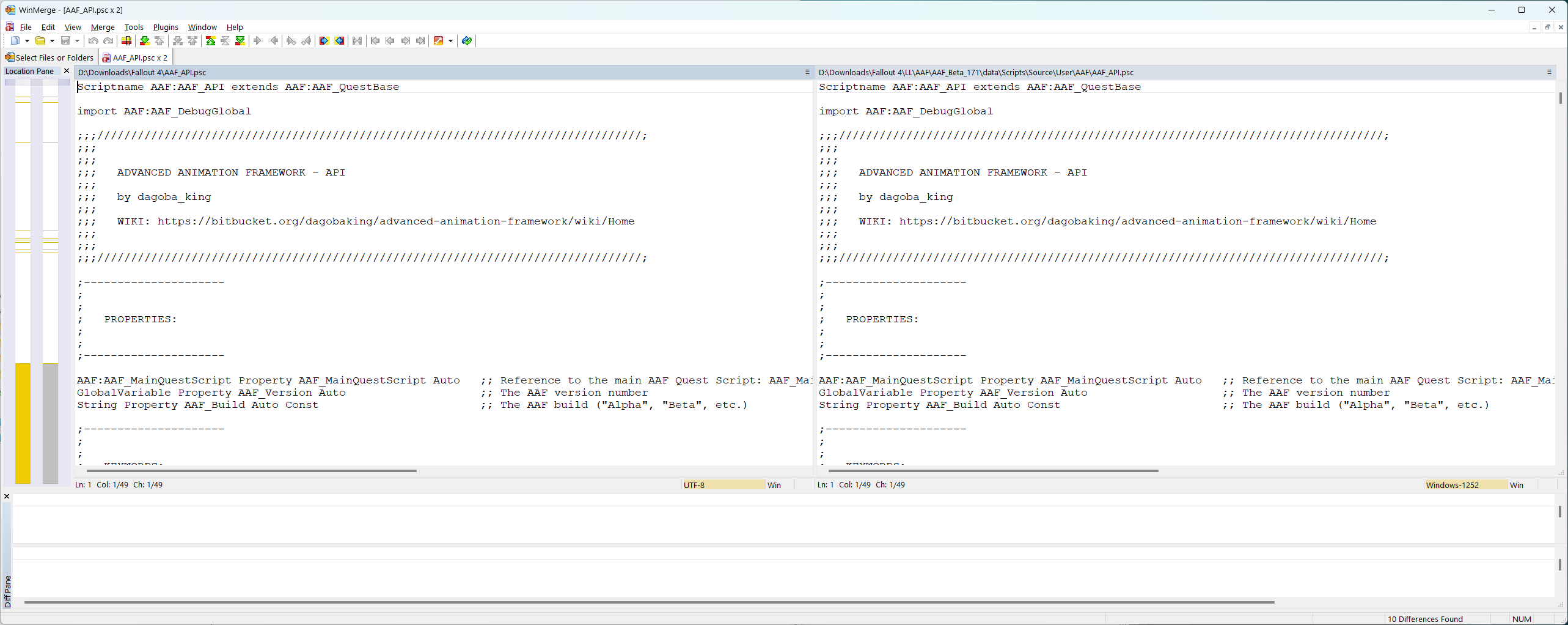The image size is (1568, 625).
Task: Open the New dropdown arrow
Action: tap(27, 40)
